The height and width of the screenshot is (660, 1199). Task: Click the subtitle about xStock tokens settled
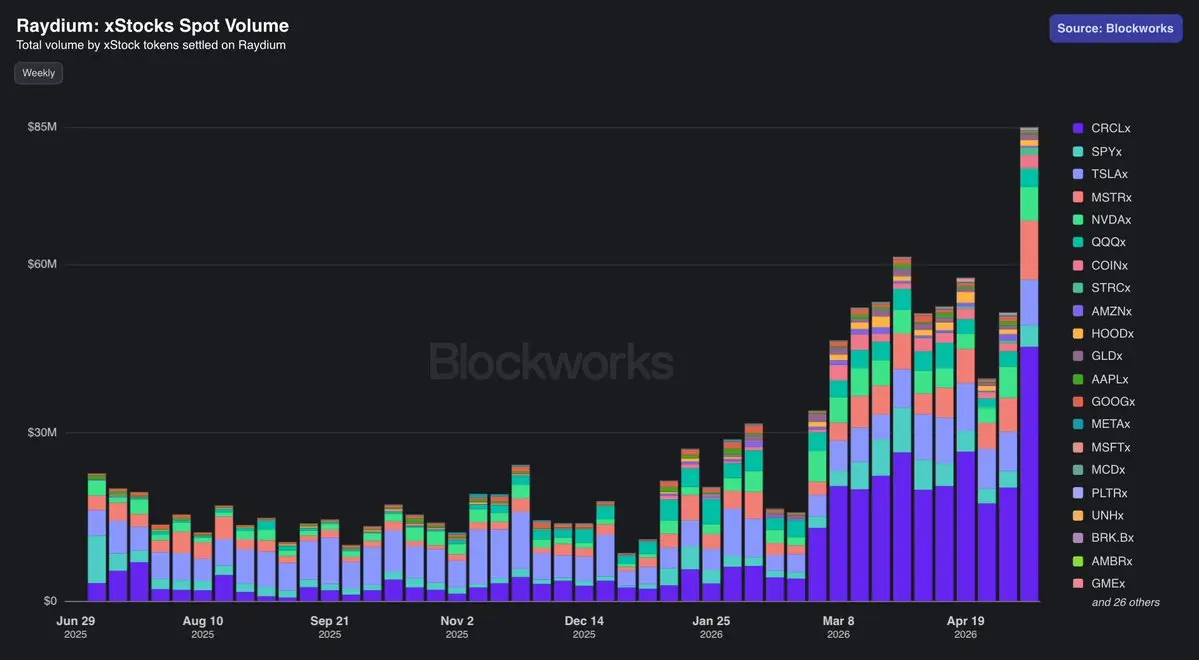pos(151,45)
